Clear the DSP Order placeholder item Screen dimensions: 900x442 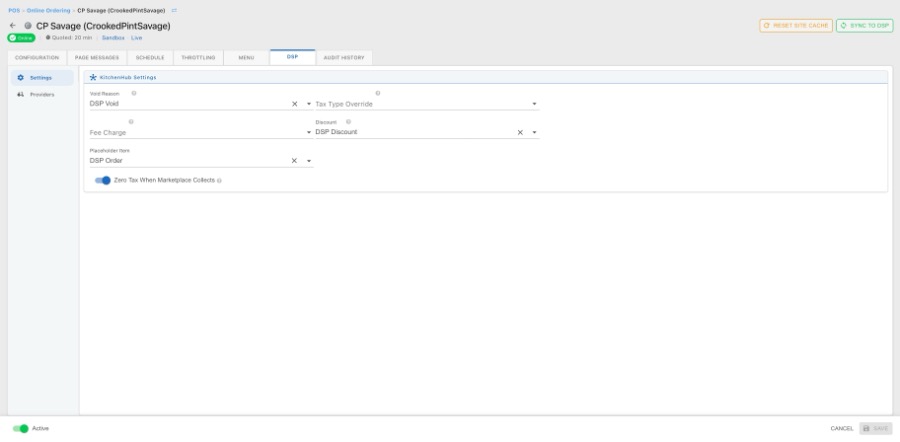coord(294,160)
